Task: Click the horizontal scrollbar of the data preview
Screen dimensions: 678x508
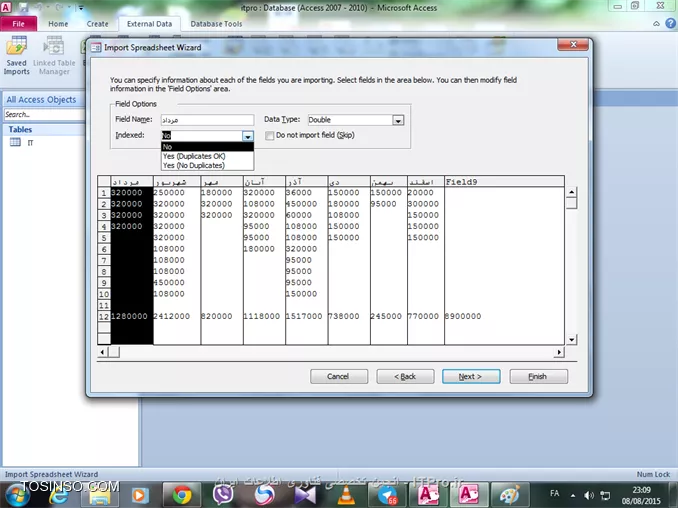Action: click(330, 352)
